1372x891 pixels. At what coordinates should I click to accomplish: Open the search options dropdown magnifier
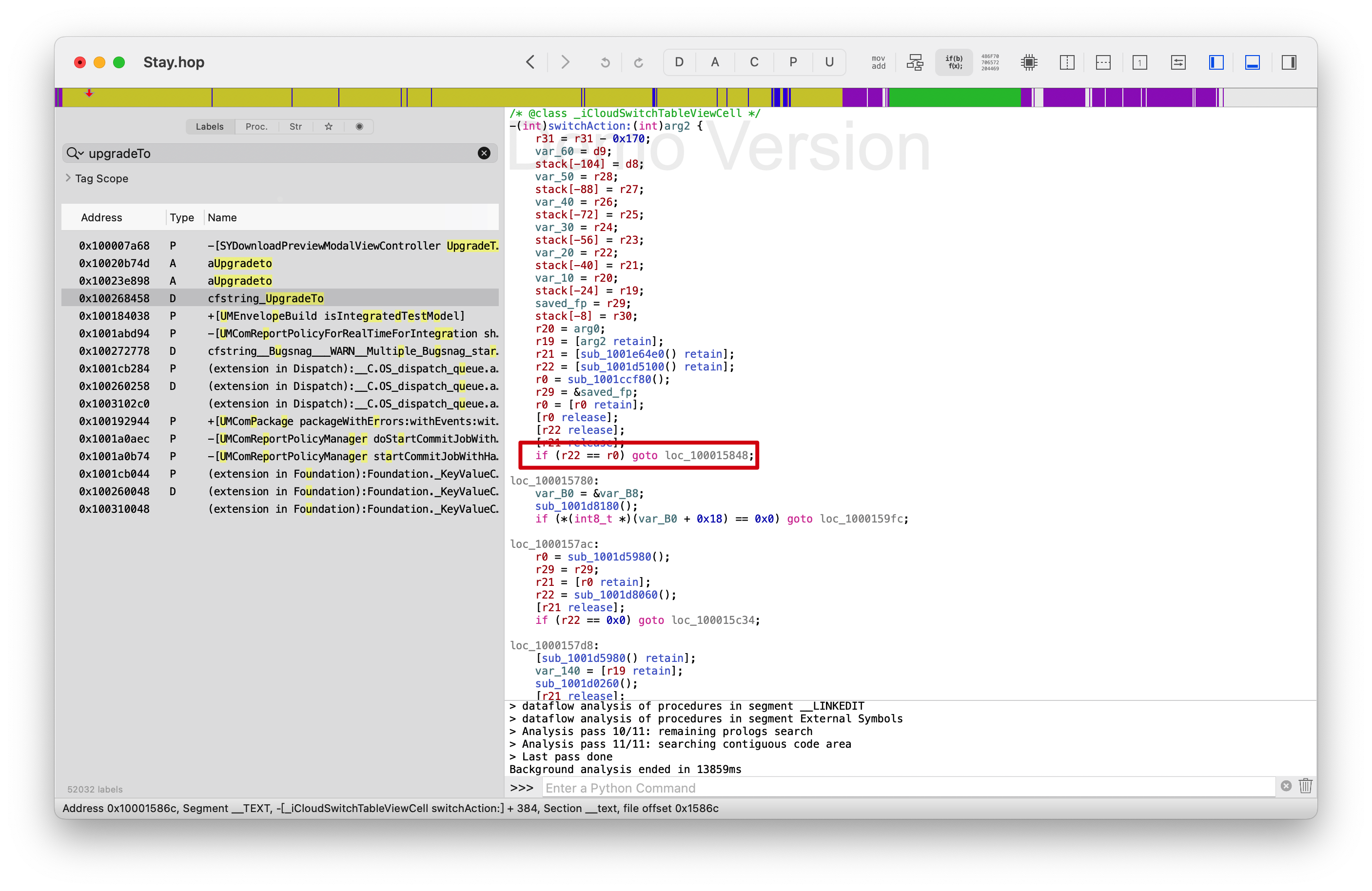[75, 154]
